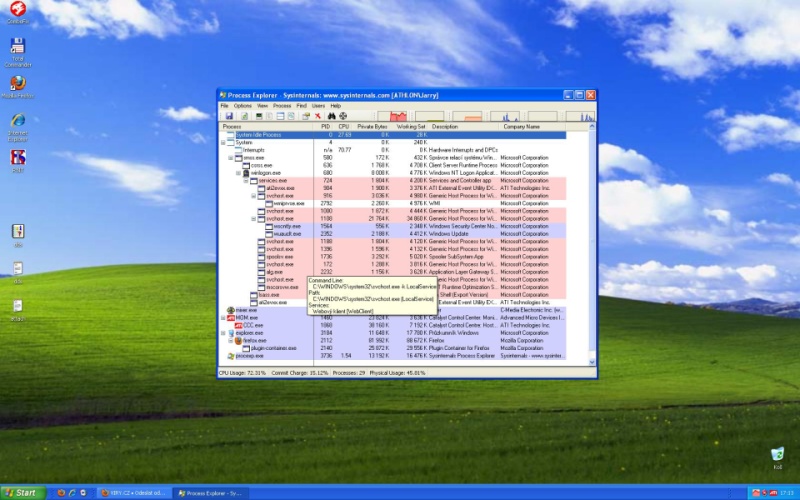The width and height of the screenshot is (800, 500).
Task: Click the System Information toolbar icon
Action: 256,116
